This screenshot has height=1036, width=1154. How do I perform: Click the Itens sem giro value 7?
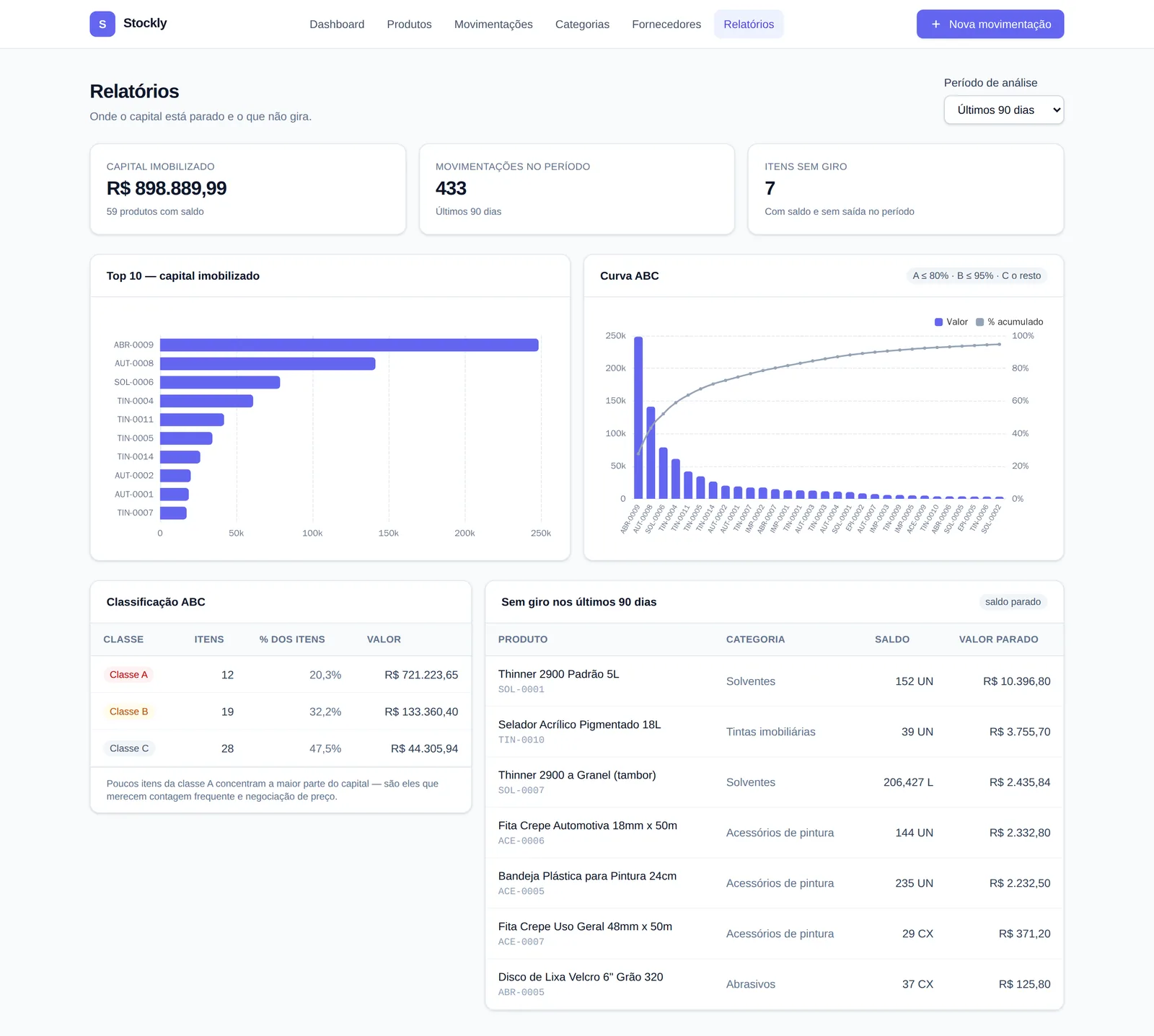(x=770, y=188)
